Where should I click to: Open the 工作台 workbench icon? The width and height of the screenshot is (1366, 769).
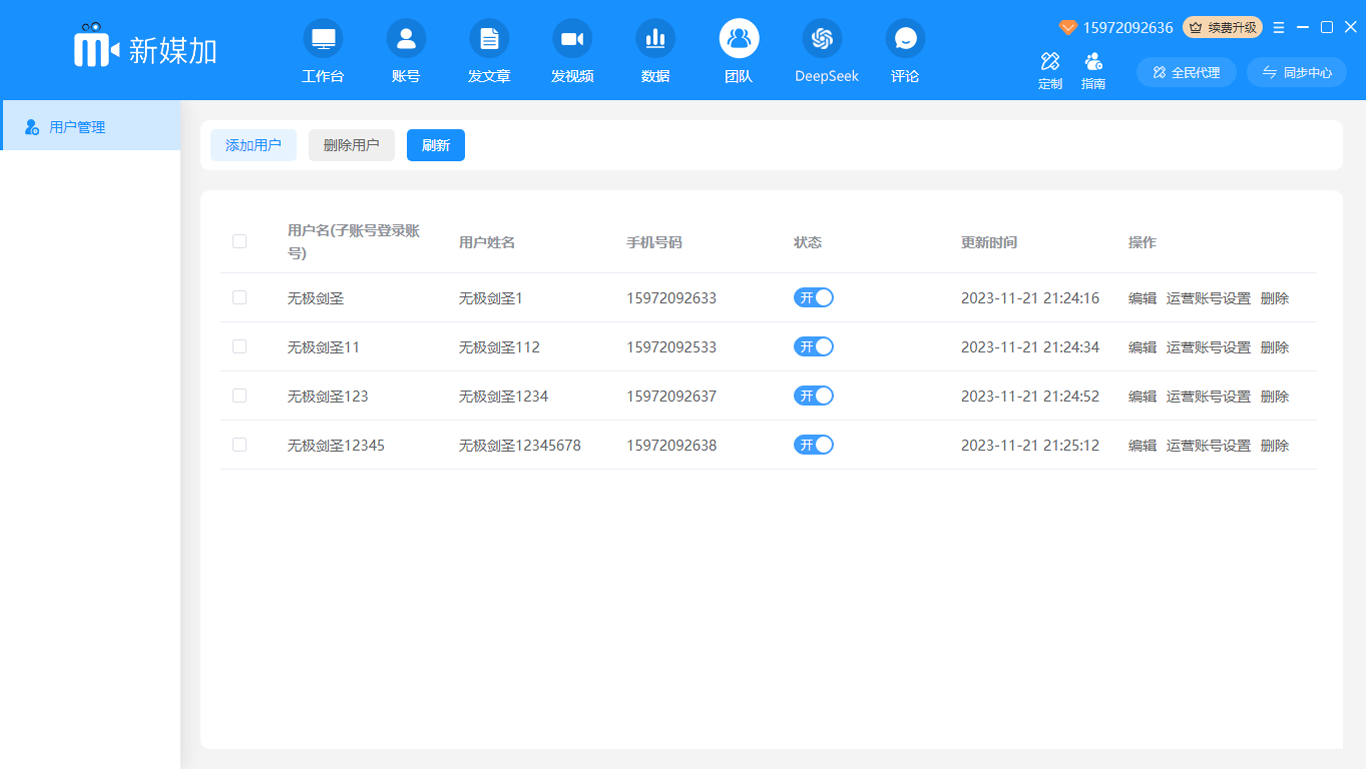pos(323,40)
